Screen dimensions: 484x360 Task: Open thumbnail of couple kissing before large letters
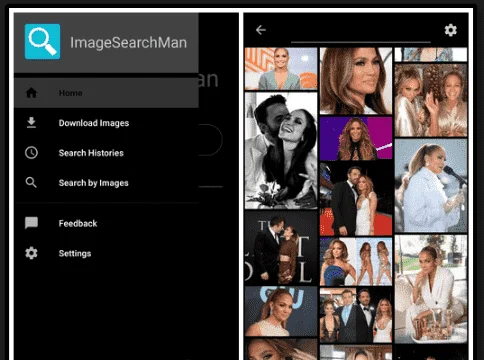[x=281, y=248]
